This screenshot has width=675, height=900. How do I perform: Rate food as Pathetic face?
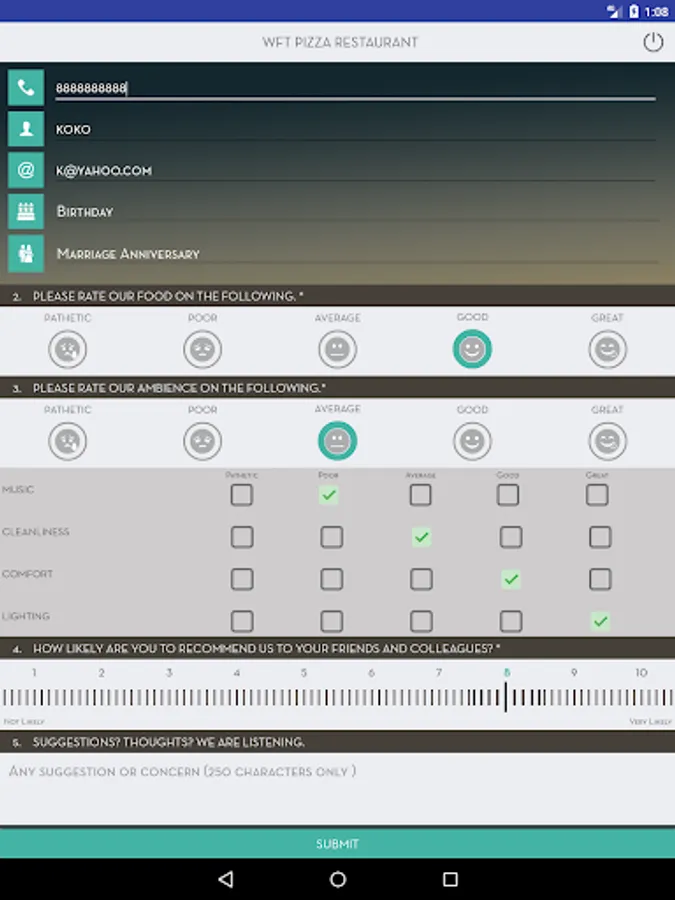pos(68,349)
